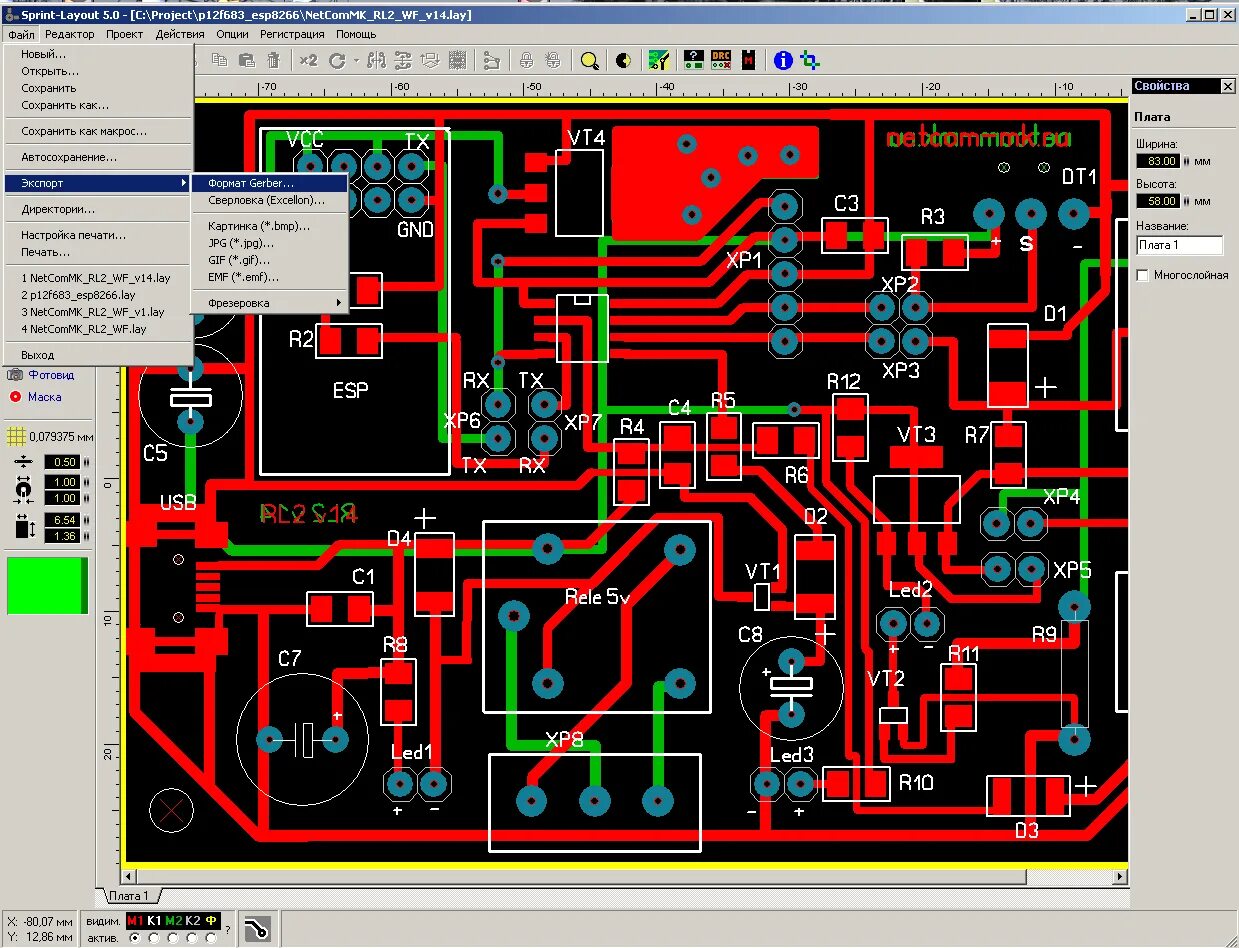Select the Маска tool
1239x948 pixels.
pos(36,397)
